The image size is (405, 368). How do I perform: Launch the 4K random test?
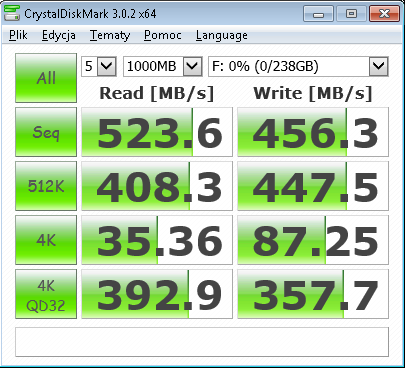point(46,240)
